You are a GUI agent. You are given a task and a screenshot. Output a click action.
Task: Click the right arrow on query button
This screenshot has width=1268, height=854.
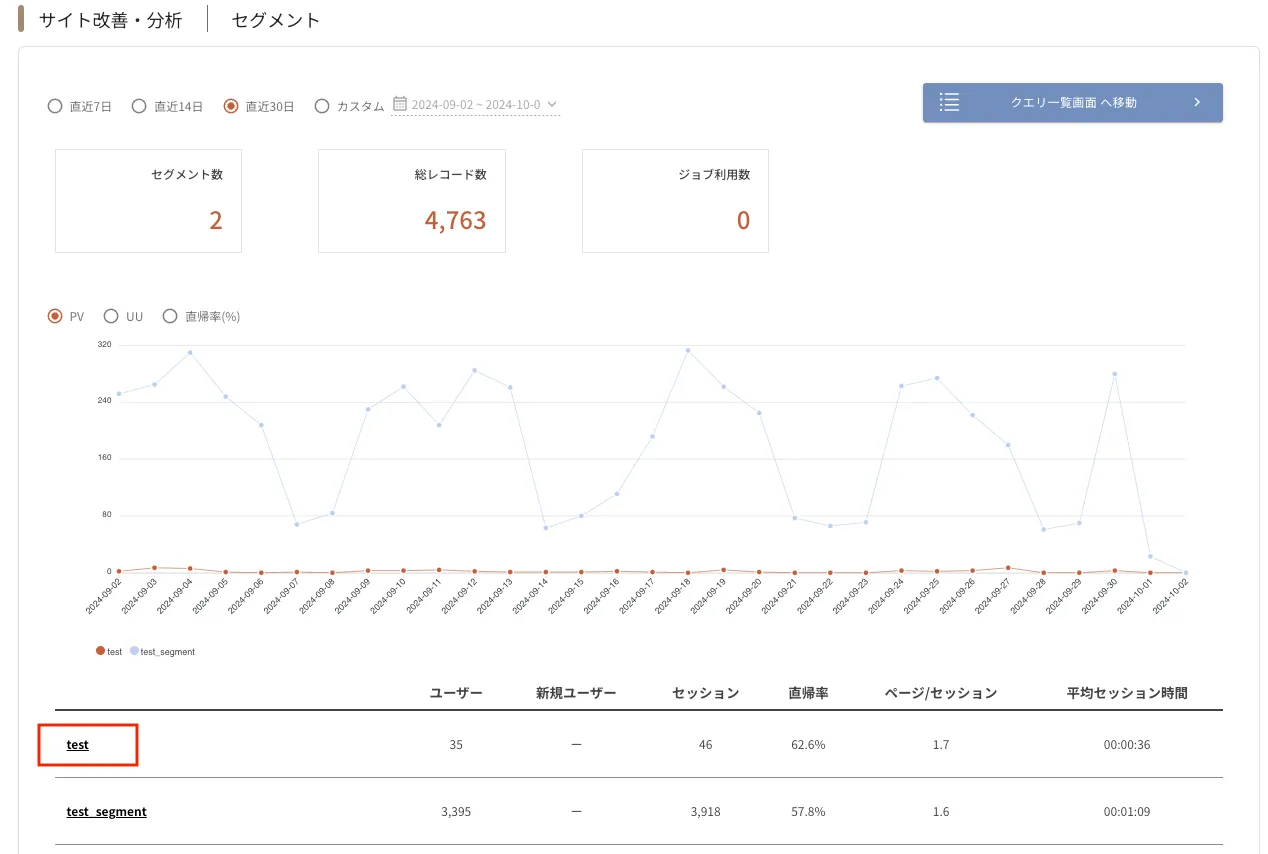(x=1196, y=102)
